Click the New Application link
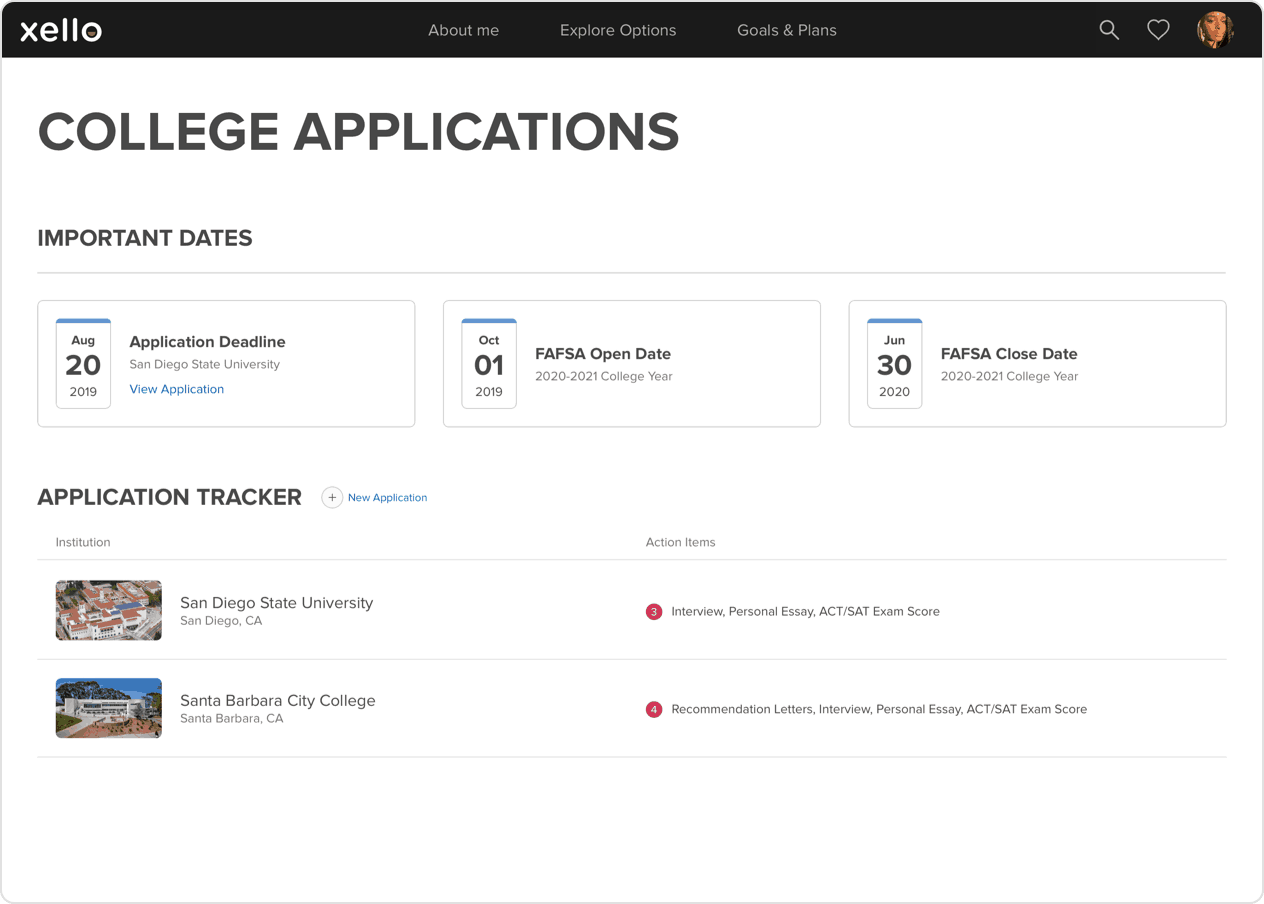 [387, 497]
